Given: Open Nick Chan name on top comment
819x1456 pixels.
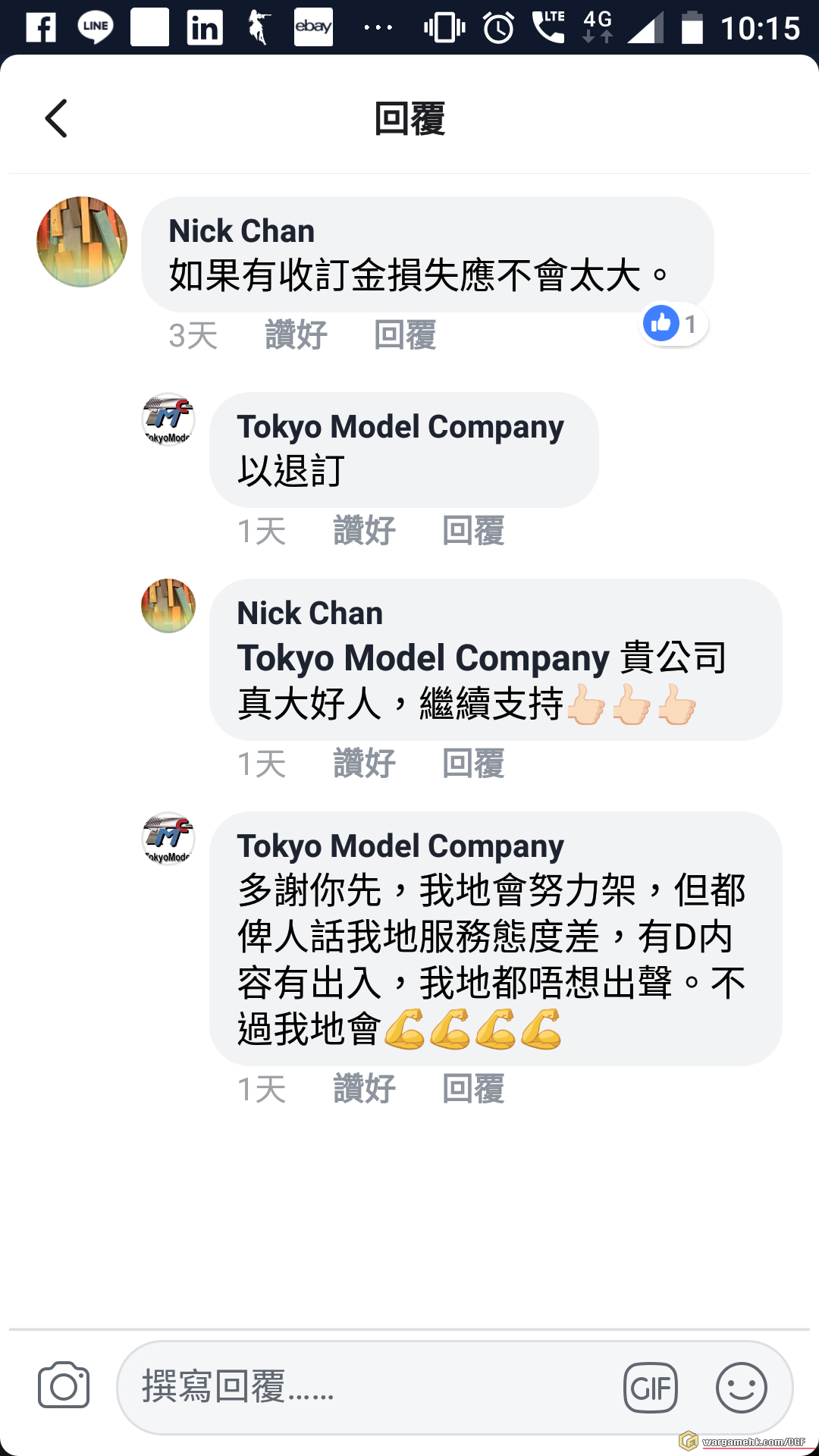Looking at the screenshot, I should click(241, 231).
